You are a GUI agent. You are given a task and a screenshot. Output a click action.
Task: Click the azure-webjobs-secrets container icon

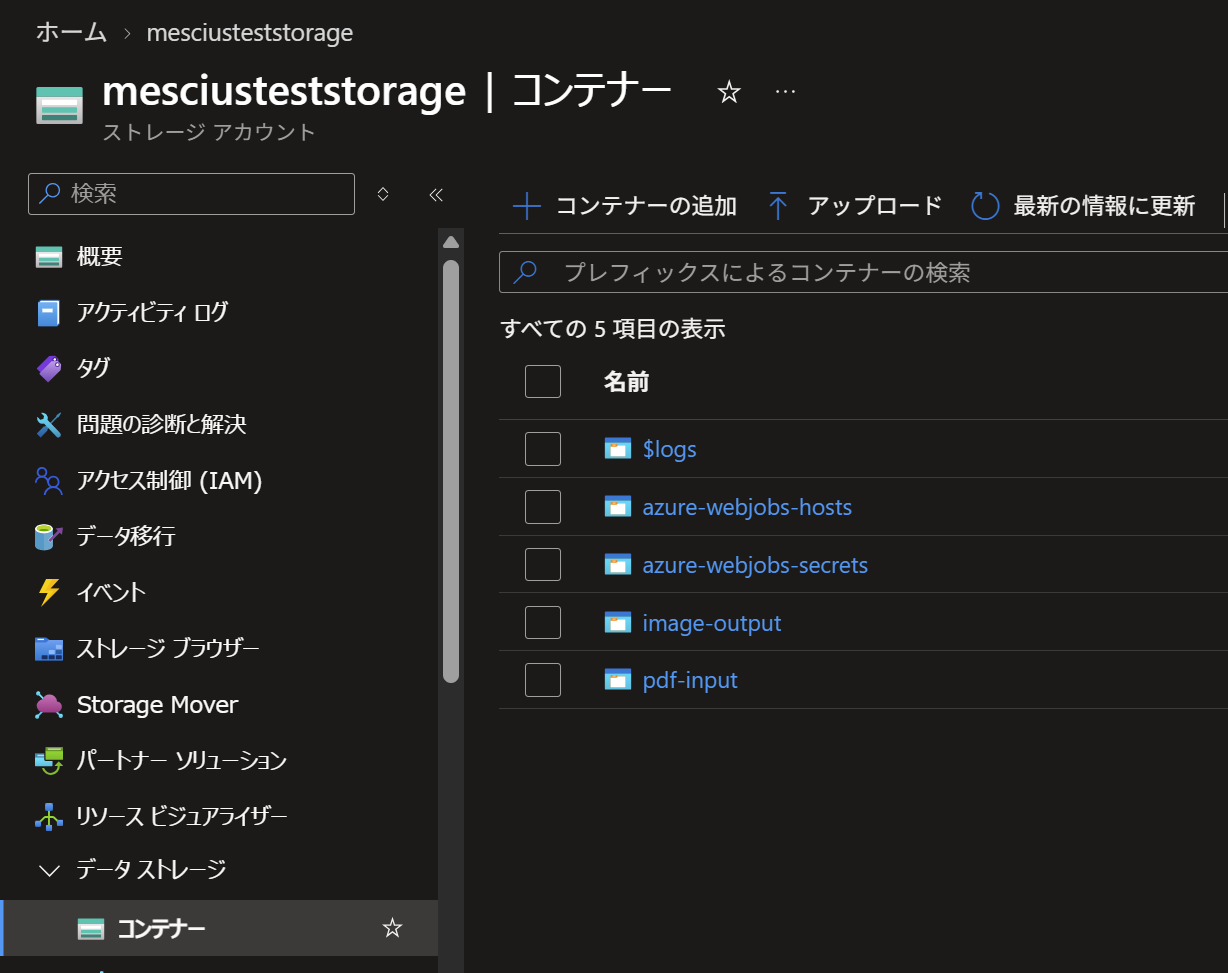pos(618,565)
